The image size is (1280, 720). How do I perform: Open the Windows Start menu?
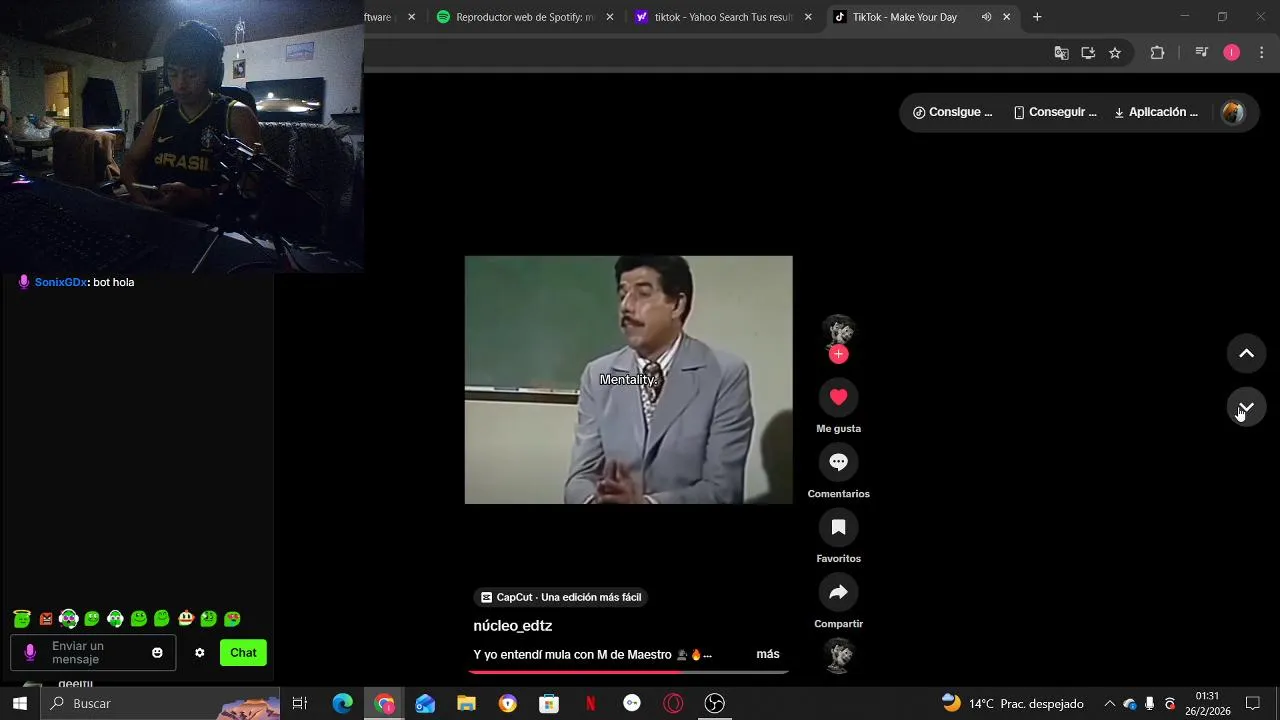coord(20,704)
